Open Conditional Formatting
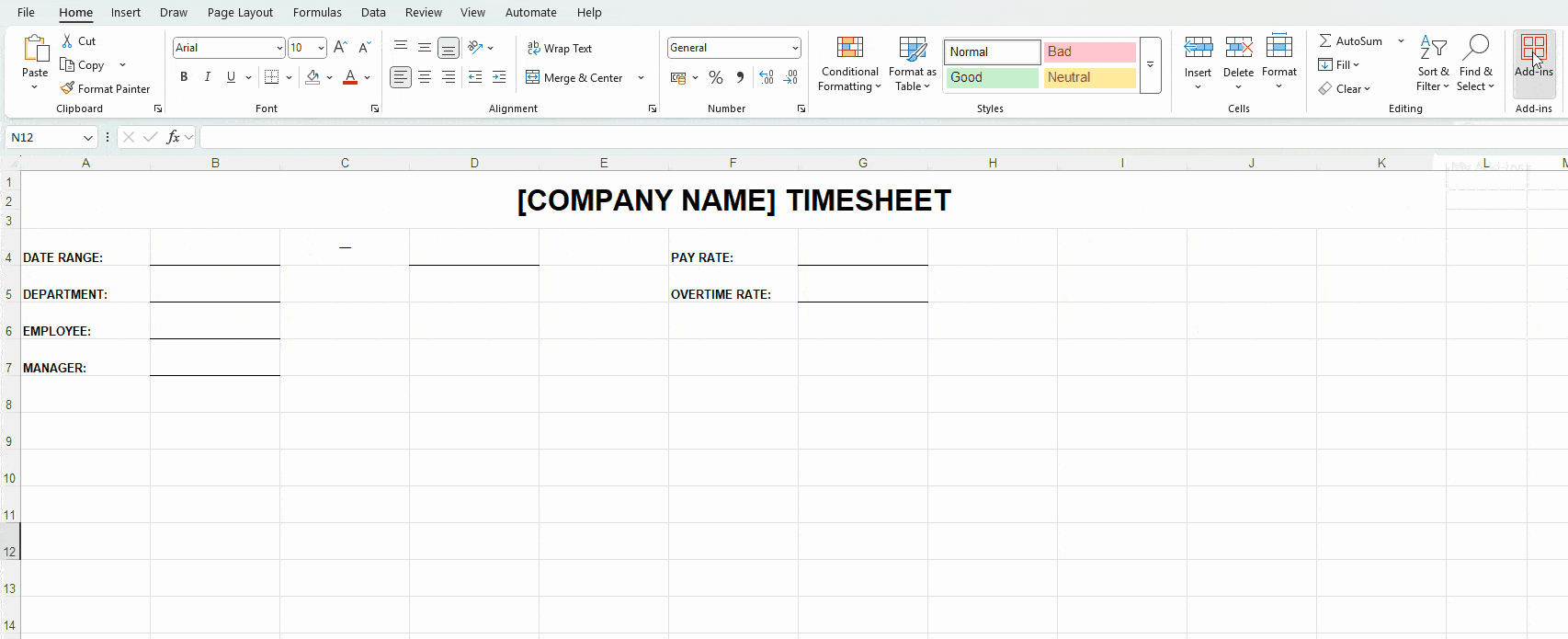Viewport: 1568px width, 639px height. pos(850,63)
